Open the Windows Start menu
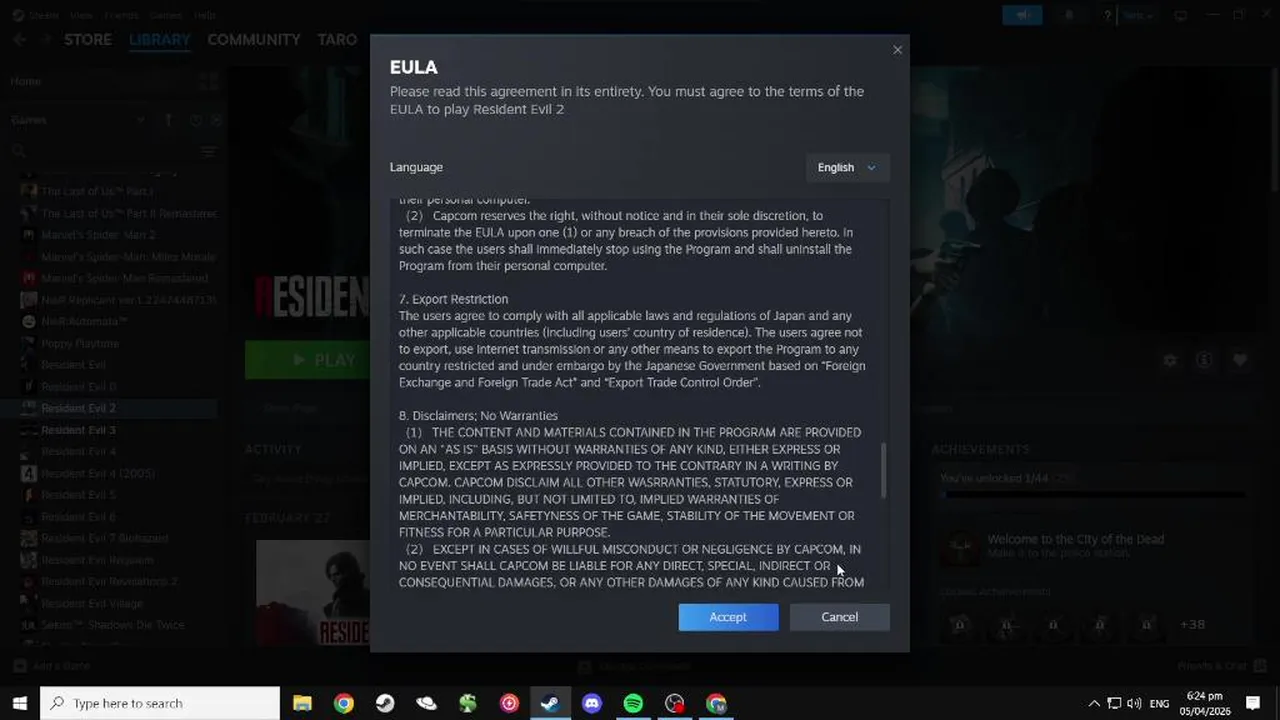Viewport: 1280px width, 720px height. click(x=19, y=703)
